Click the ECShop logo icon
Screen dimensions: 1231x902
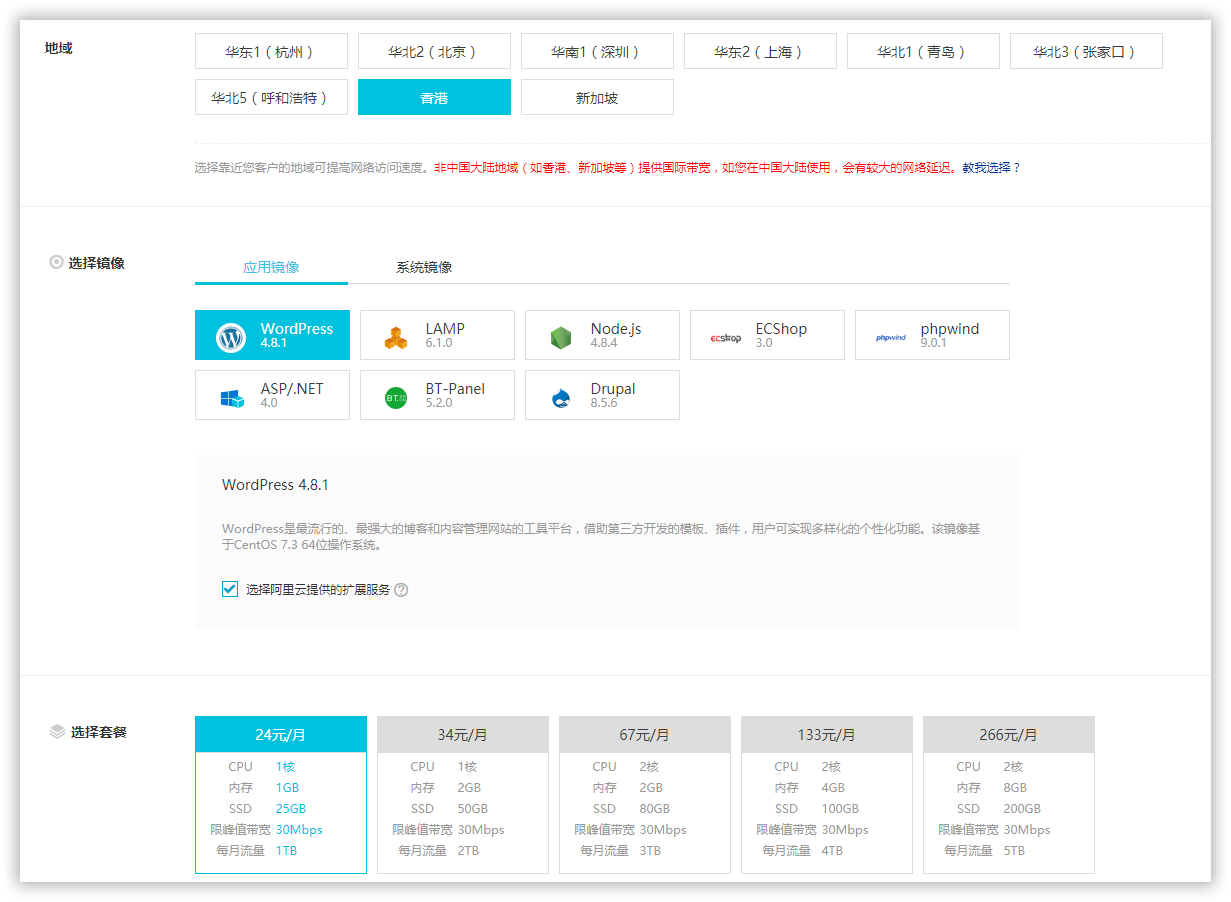726,338
